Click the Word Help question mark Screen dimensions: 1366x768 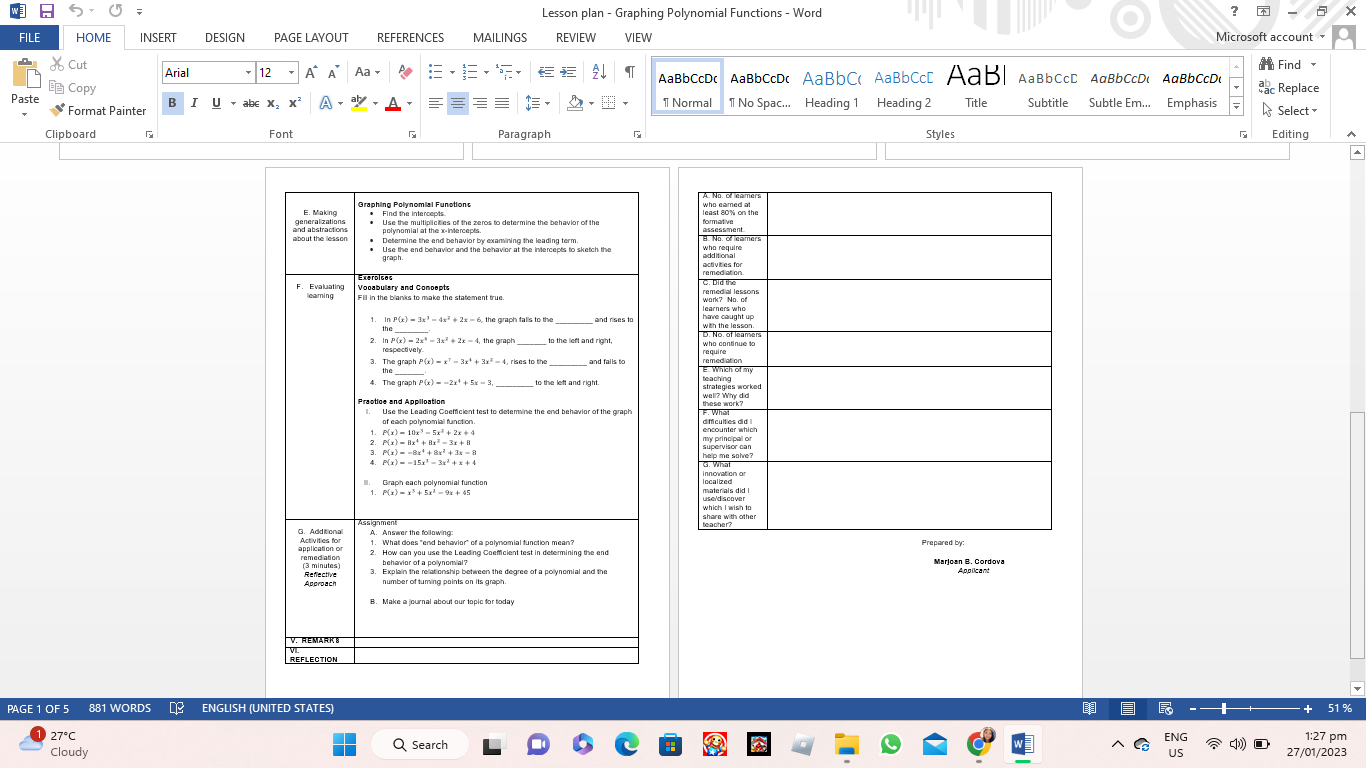click(x=1236, y=12)
